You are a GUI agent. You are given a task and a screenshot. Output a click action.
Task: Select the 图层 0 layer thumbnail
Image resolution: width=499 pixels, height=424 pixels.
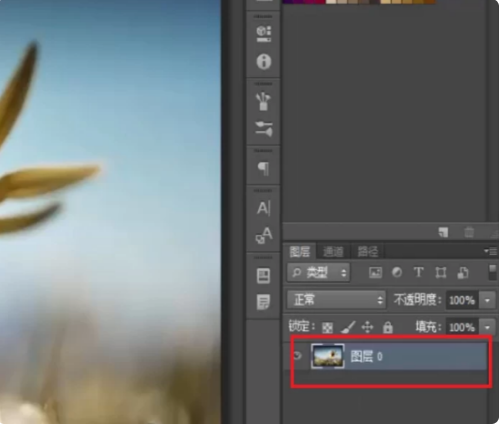tap(328, 356)
